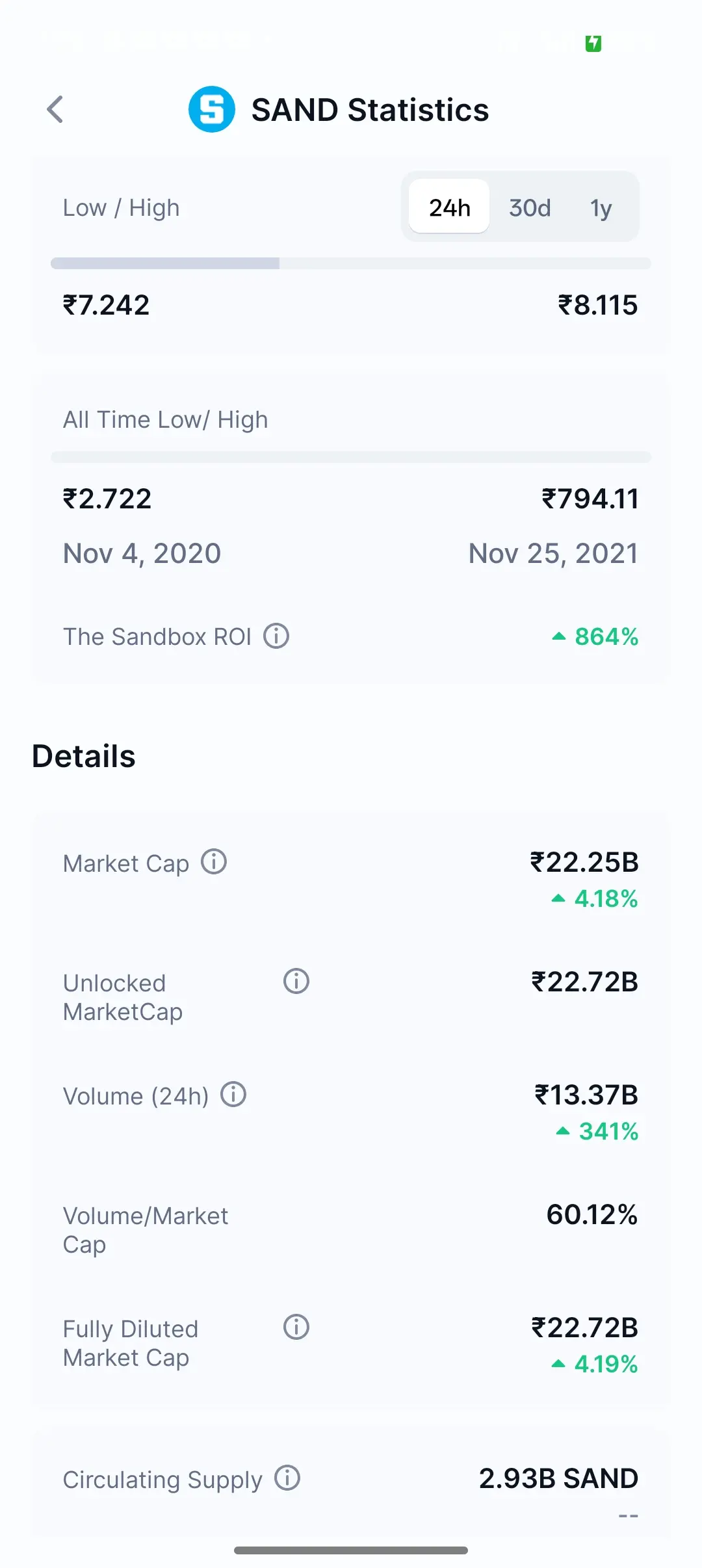Tap the home indicator bar

click(351, 1550)
